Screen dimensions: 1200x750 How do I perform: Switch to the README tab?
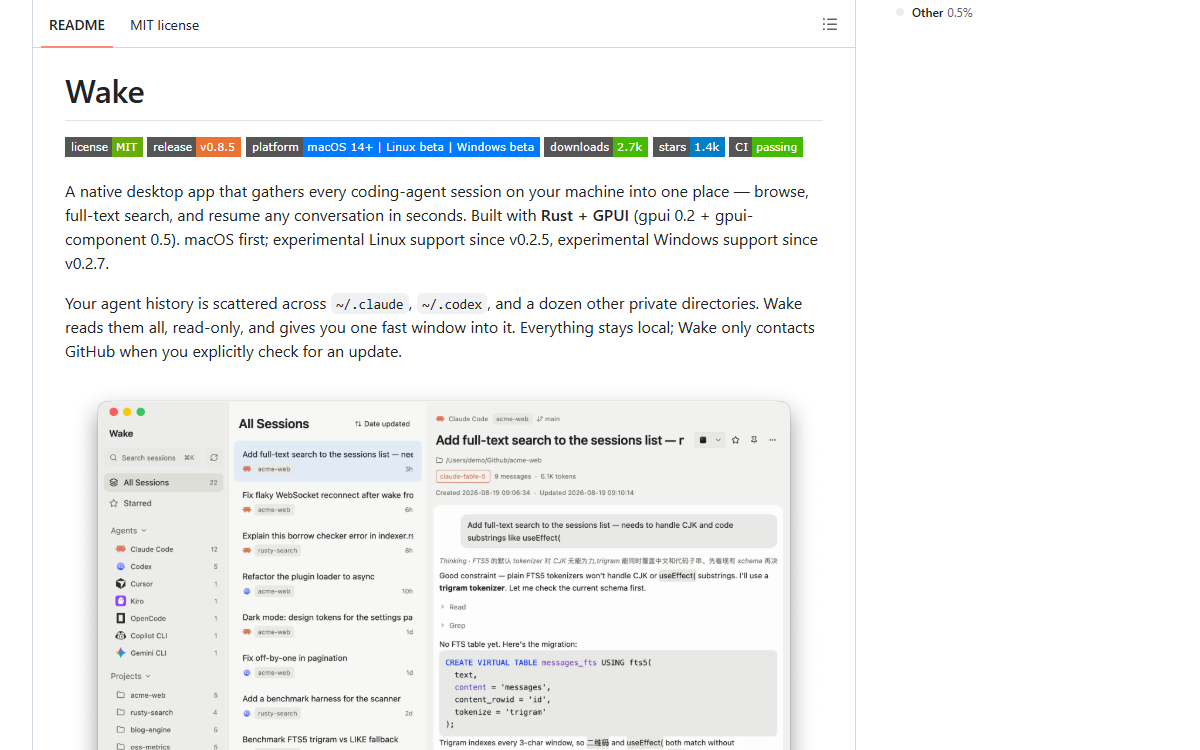click(77, 25)
